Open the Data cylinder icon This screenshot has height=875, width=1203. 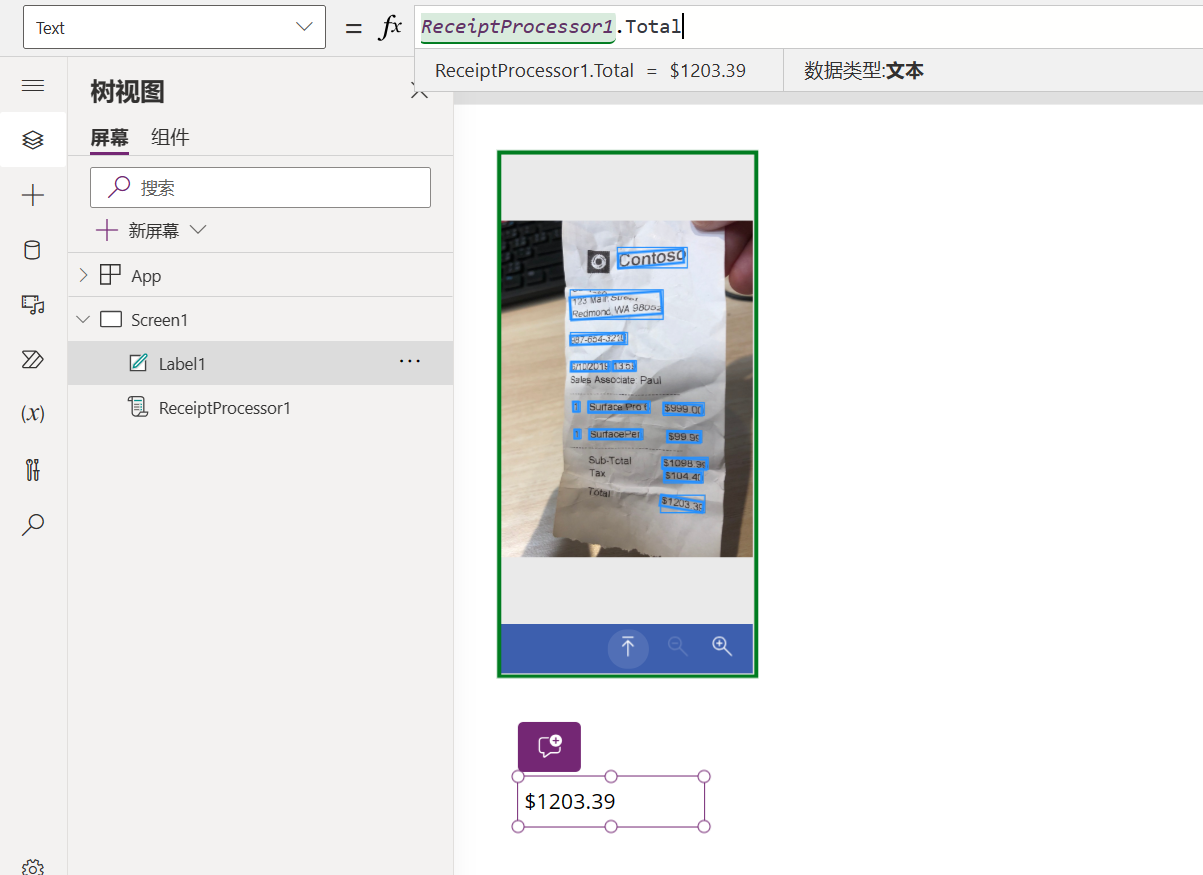coord(33,250)
